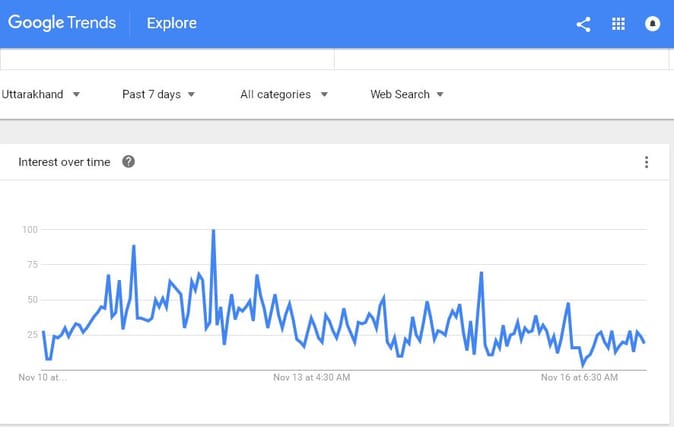Click the 100 value on the y-axis

coord(30,230)
